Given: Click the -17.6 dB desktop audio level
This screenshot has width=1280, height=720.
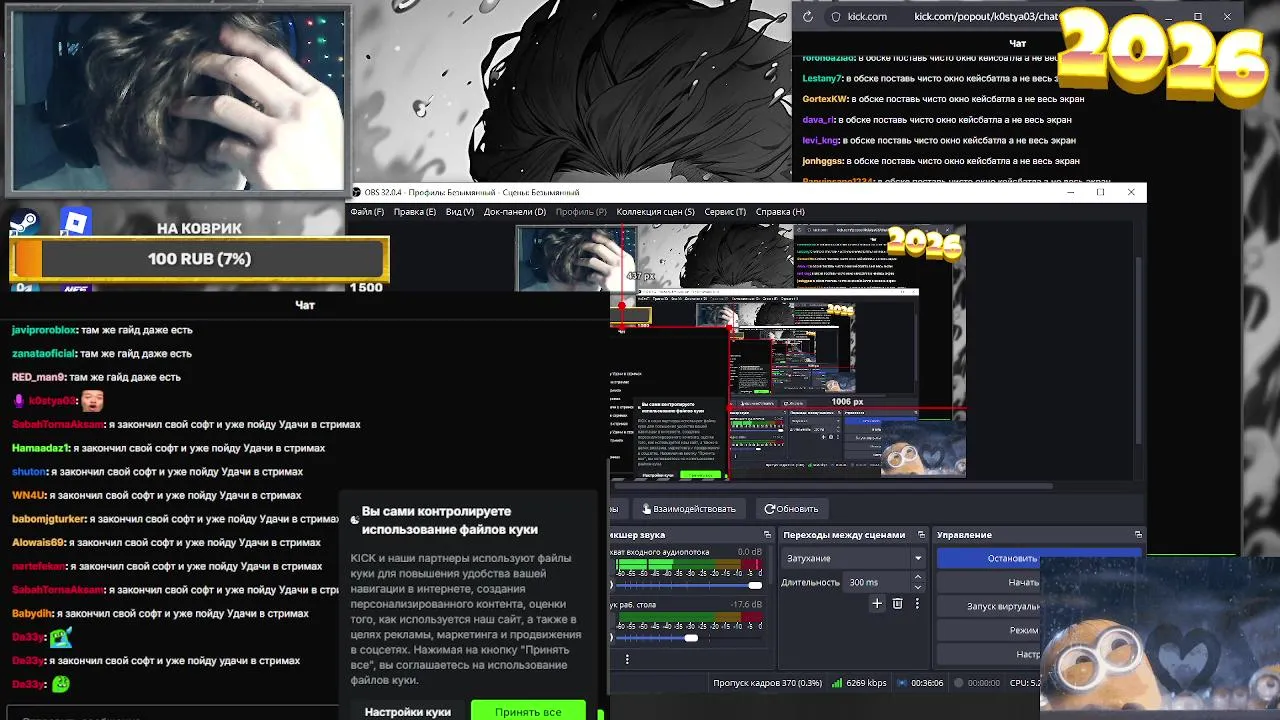Looking at the screenshot, I should [746, 605].
